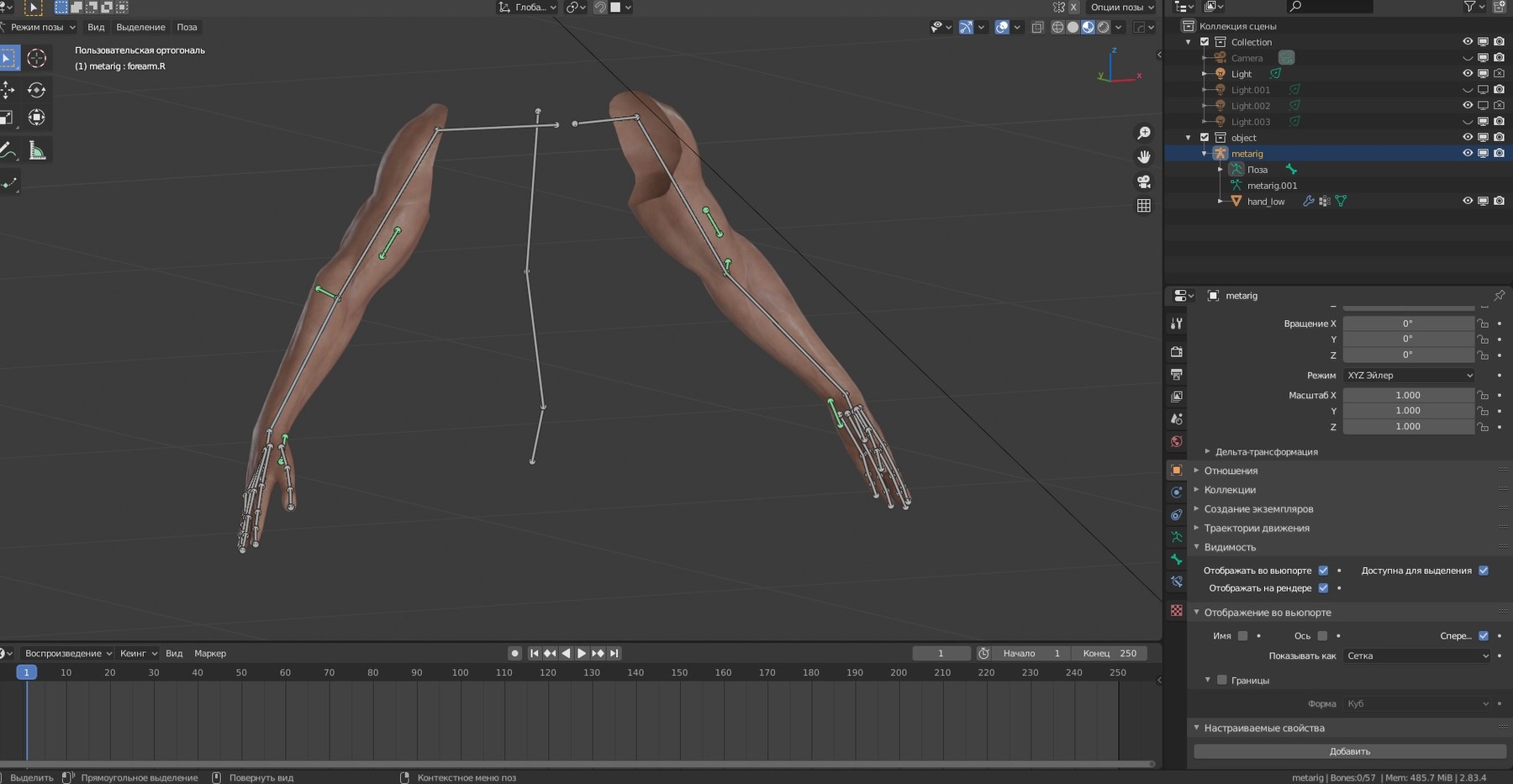Hide Light.002 in the viewport
Image resolution: width=1513 pixels, height=784 pixels.
[1468, 105]
